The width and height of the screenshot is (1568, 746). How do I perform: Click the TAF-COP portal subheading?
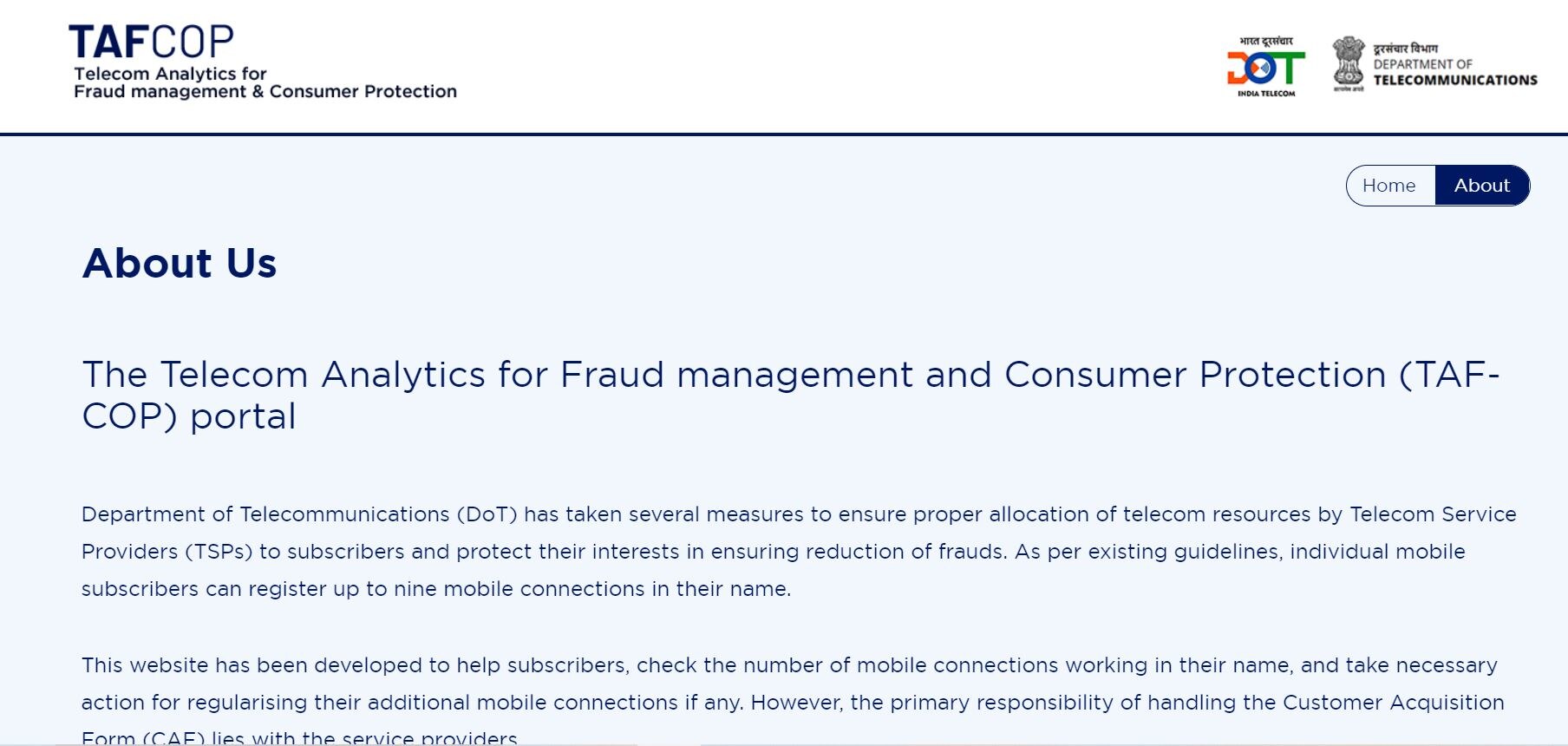790,395
